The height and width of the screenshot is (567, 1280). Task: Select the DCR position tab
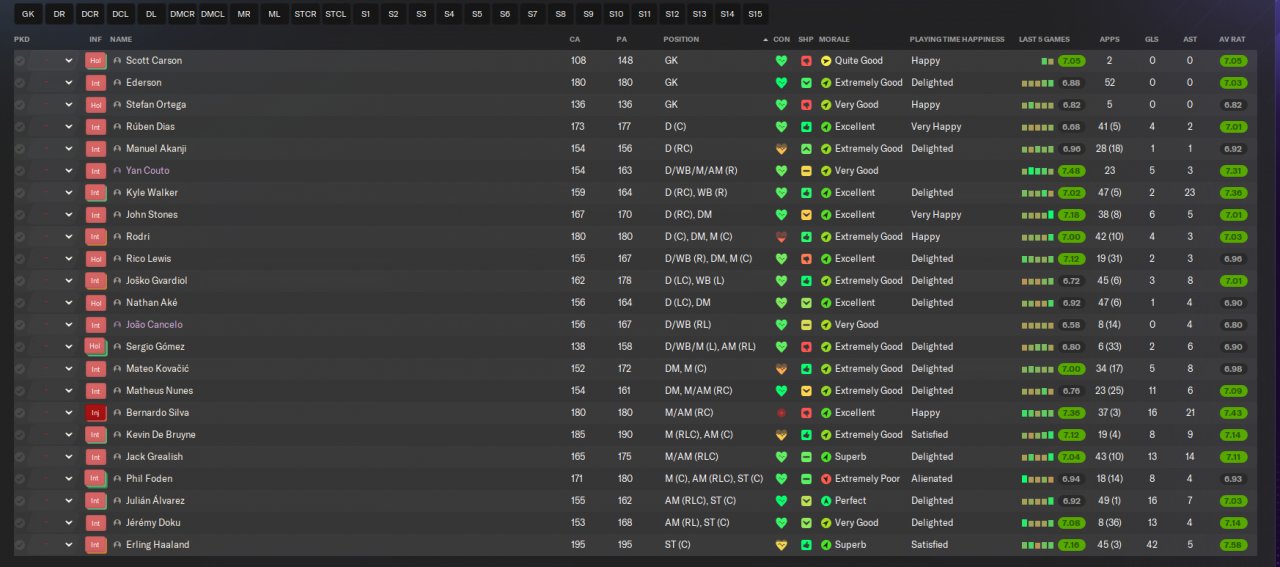pos(90,15)
